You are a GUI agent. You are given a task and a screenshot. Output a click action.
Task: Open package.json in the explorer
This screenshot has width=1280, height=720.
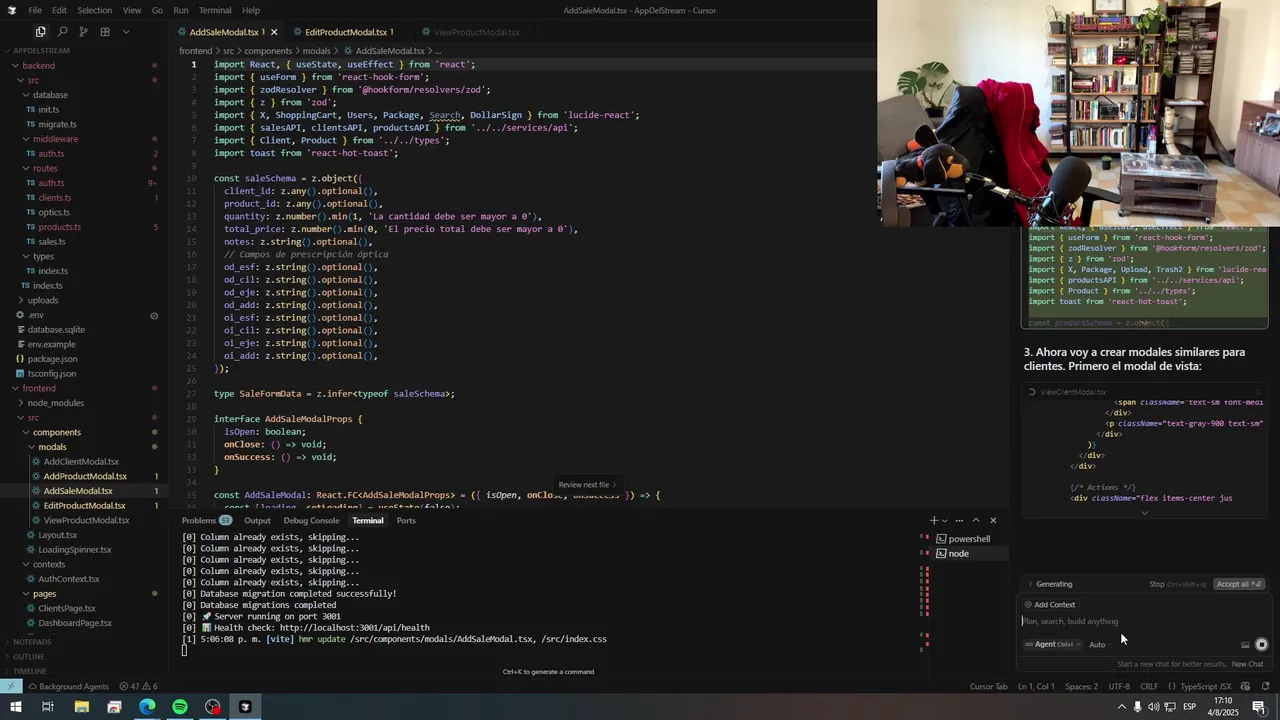click(52, 359)
